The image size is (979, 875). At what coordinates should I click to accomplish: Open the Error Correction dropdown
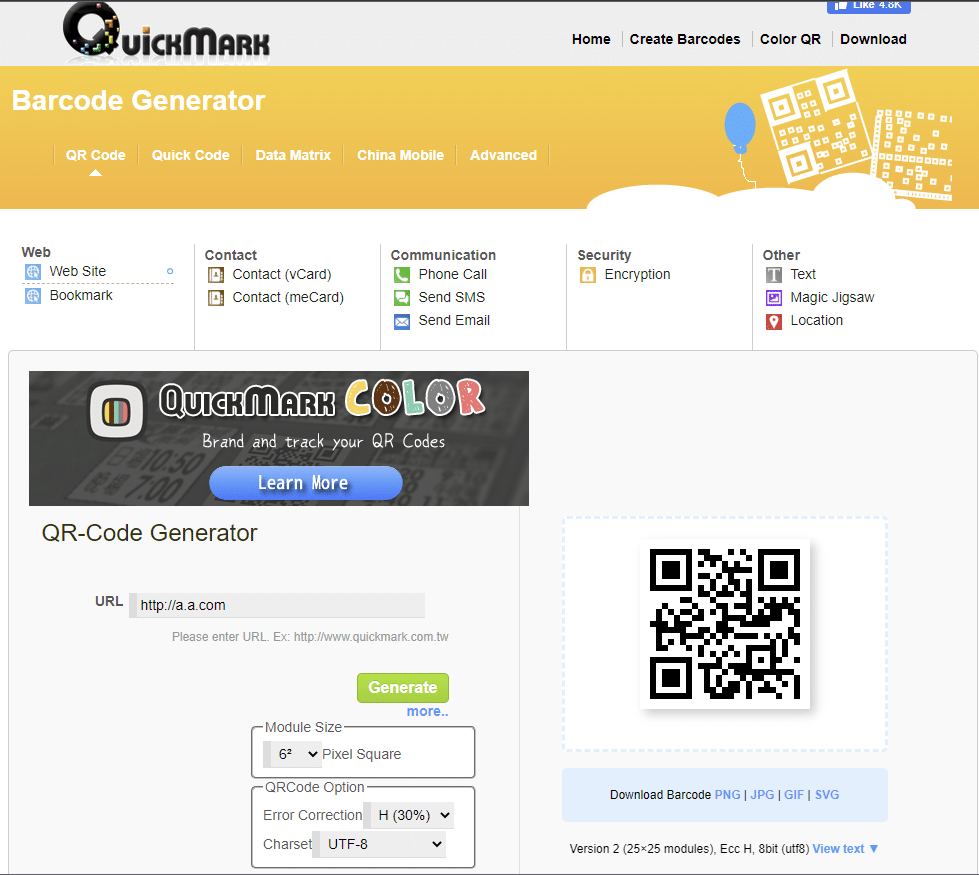point(408,815)
